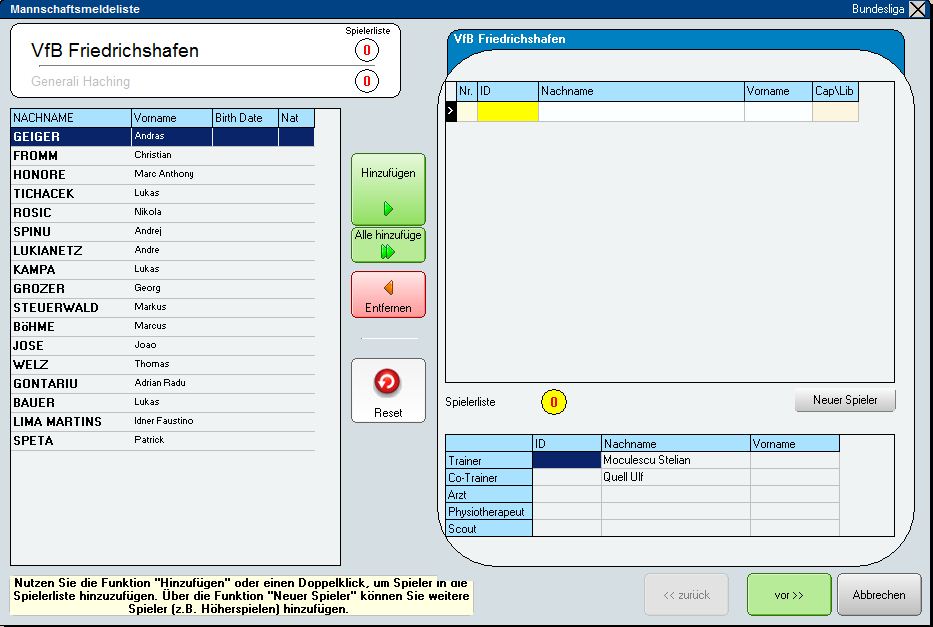Image resolution: width=933 pixels, height=627 pixels.
Task: Select player LIMA MARTINS row
Action: click(x=58, y=421)
